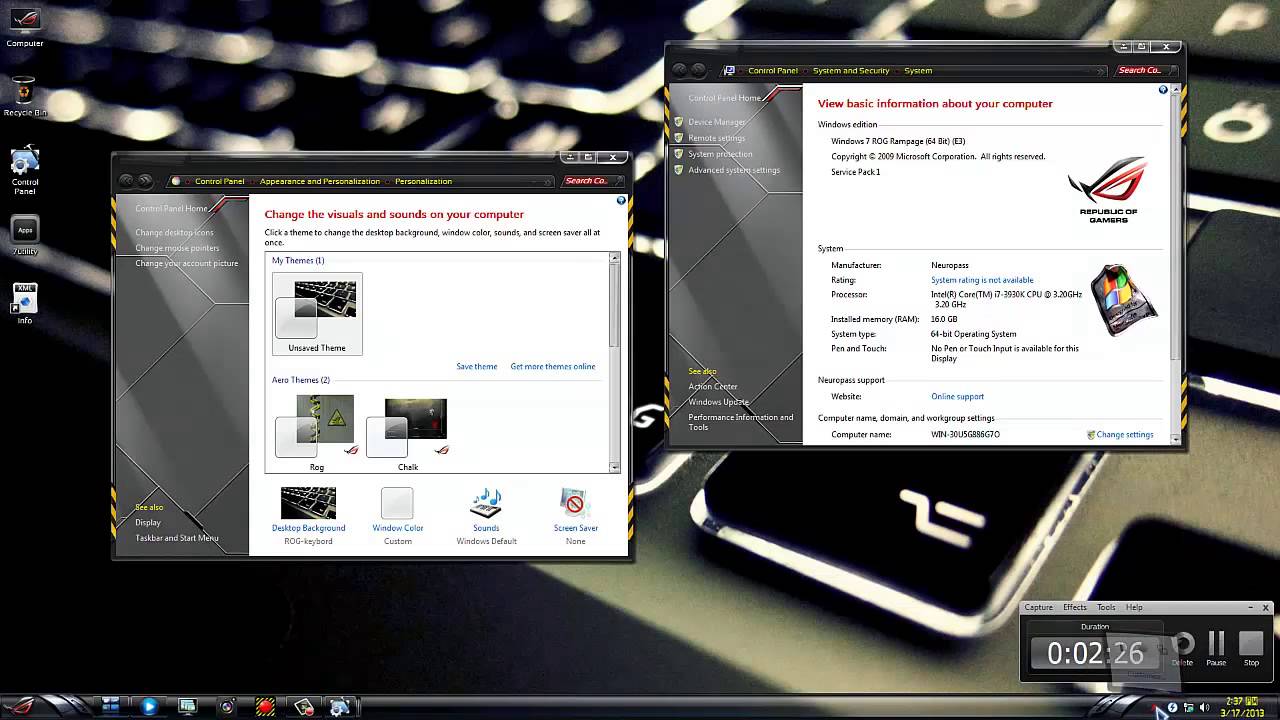1280x720 pixels.
Task: Click the Save theme link
Action: pos(477,366)
